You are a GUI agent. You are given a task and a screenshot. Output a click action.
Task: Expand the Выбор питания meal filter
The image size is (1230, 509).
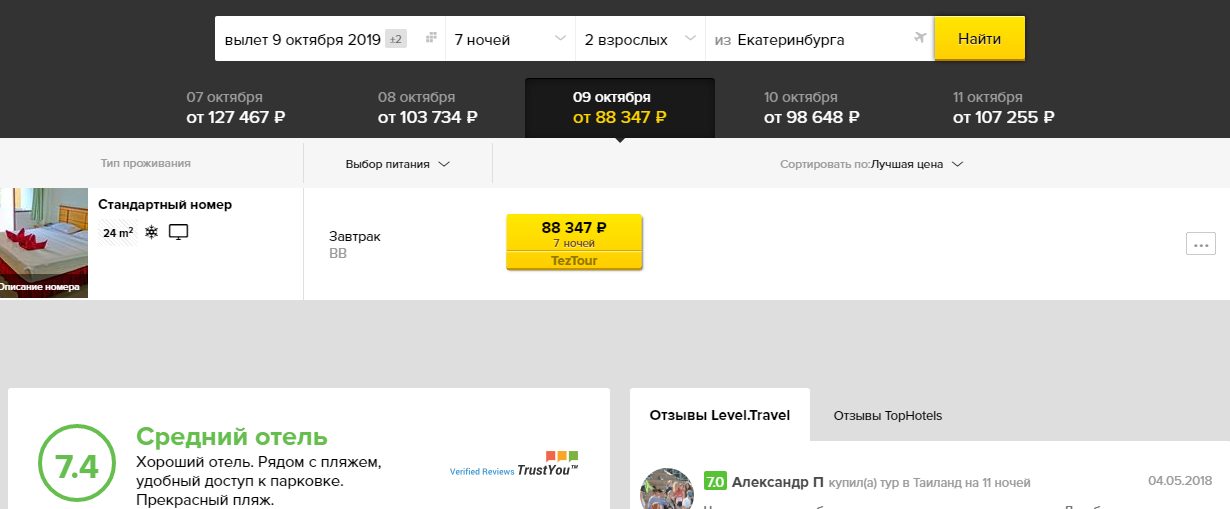397,164
